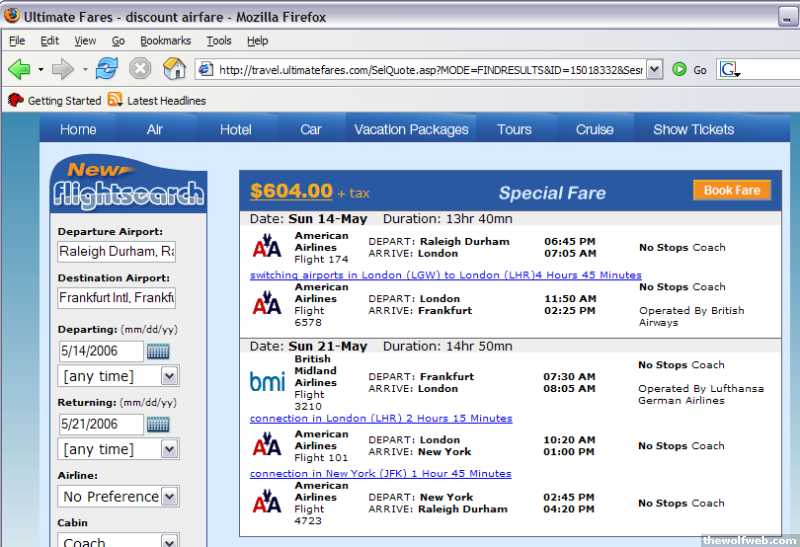Click the Home icon in toolbar
The image size is (800, 547).
pos(174,69)
